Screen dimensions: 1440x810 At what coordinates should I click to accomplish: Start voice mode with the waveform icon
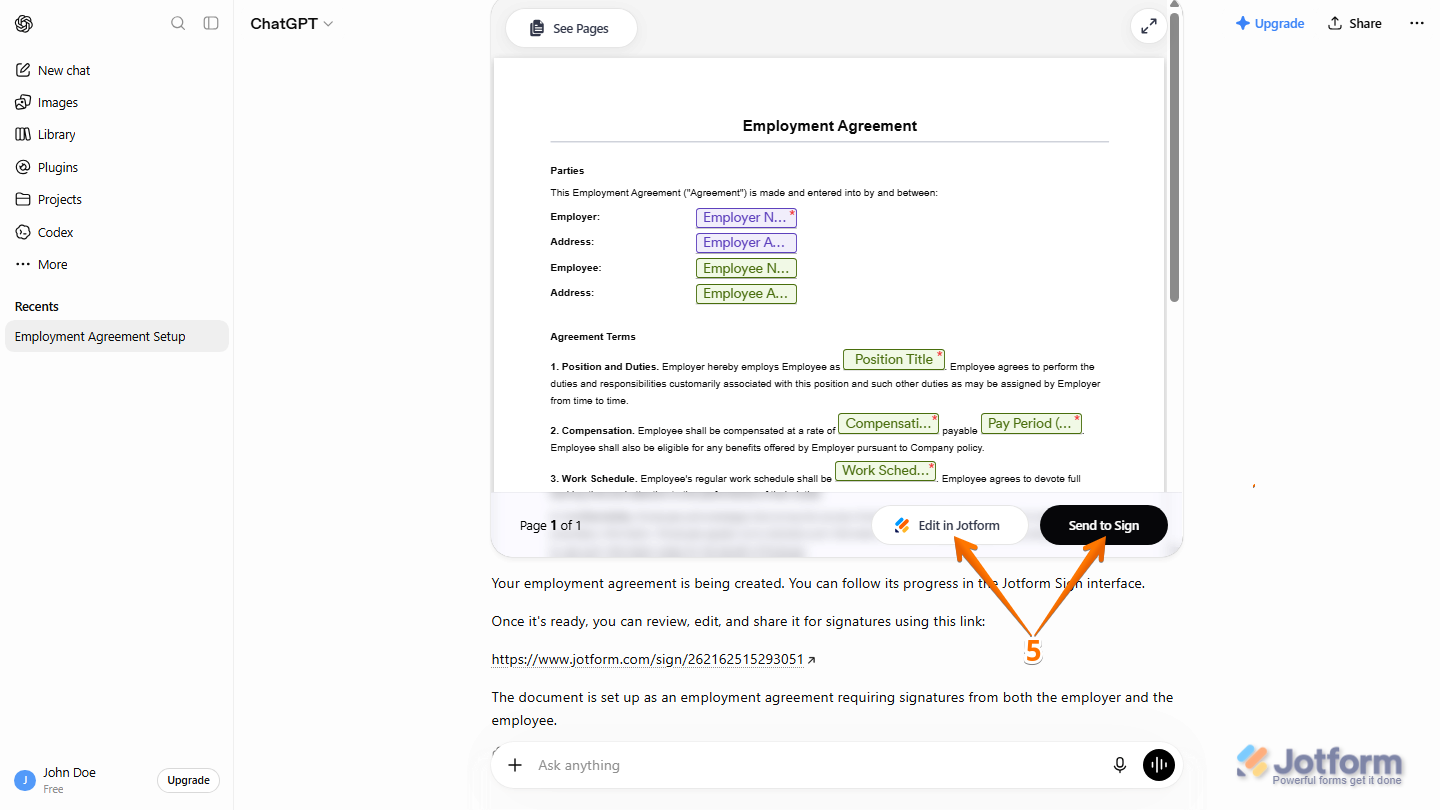(1158, 765)
